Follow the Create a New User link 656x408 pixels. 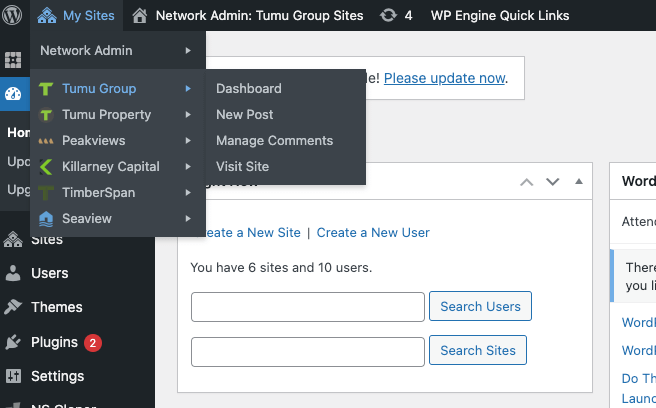373,233
